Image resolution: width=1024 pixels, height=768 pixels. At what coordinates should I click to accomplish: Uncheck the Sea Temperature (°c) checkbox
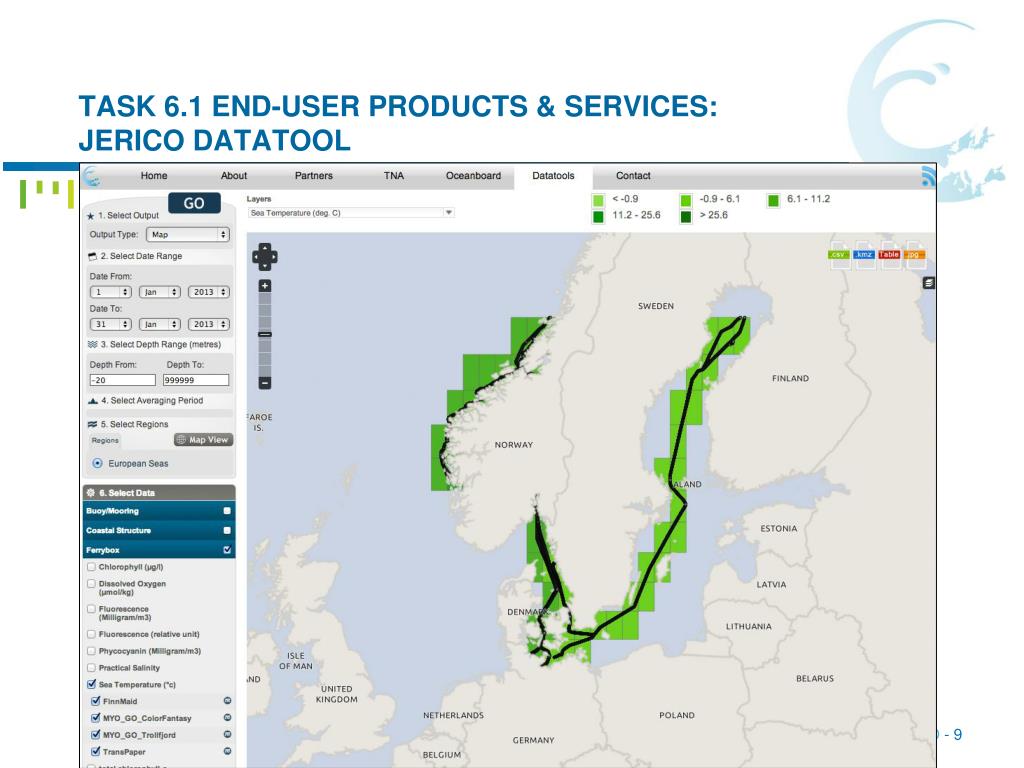91,684
